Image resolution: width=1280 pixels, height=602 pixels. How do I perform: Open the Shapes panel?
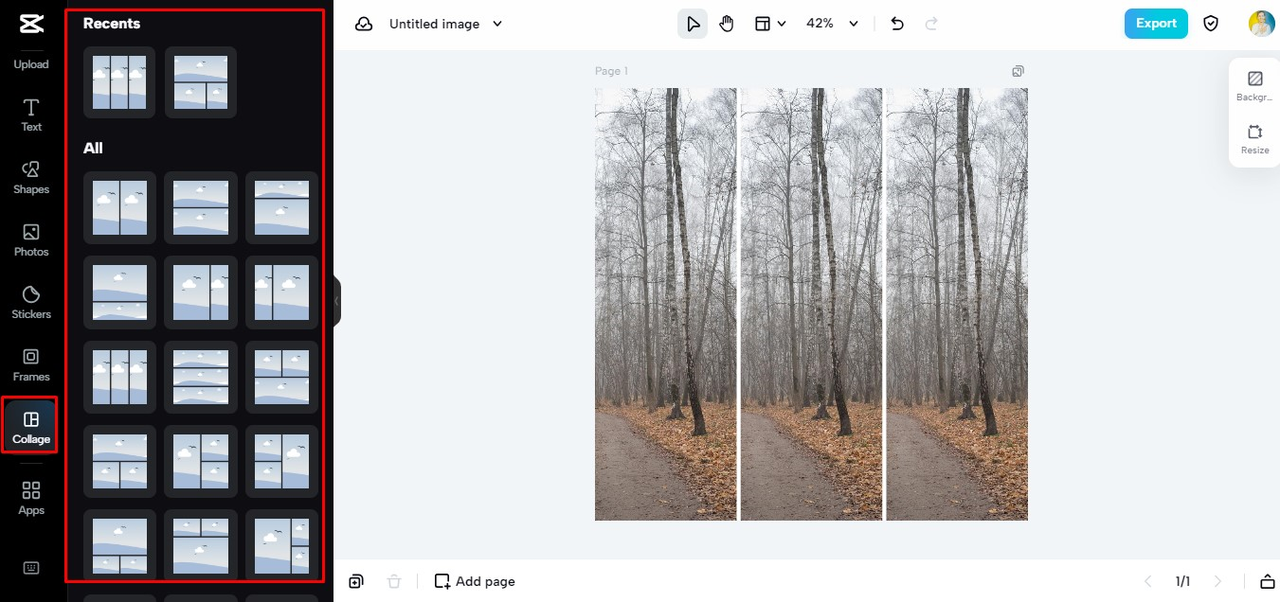point(31,177)
